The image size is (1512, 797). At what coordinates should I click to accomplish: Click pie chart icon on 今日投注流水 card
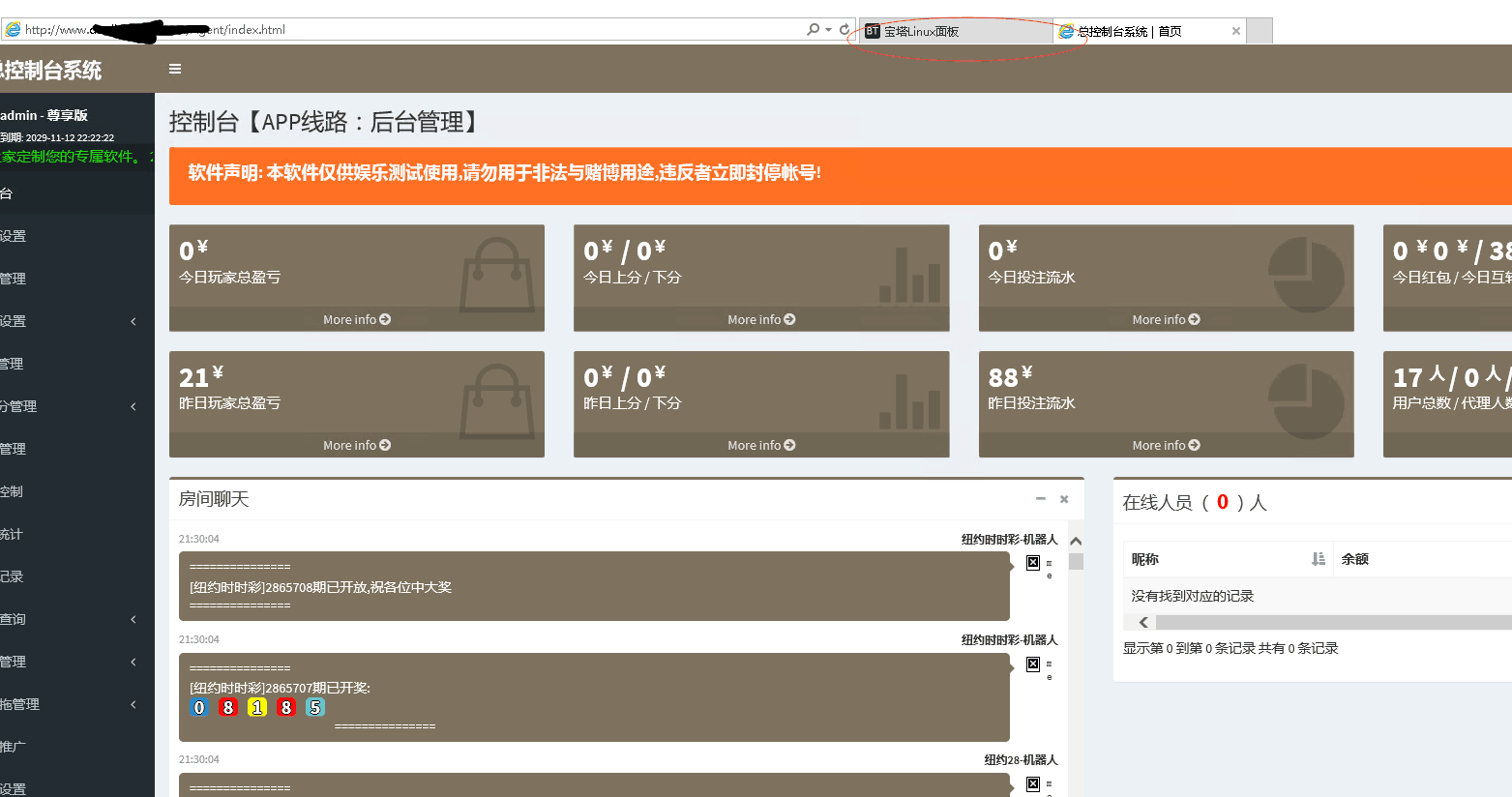pyautogui.click(x=1306, y=275)
